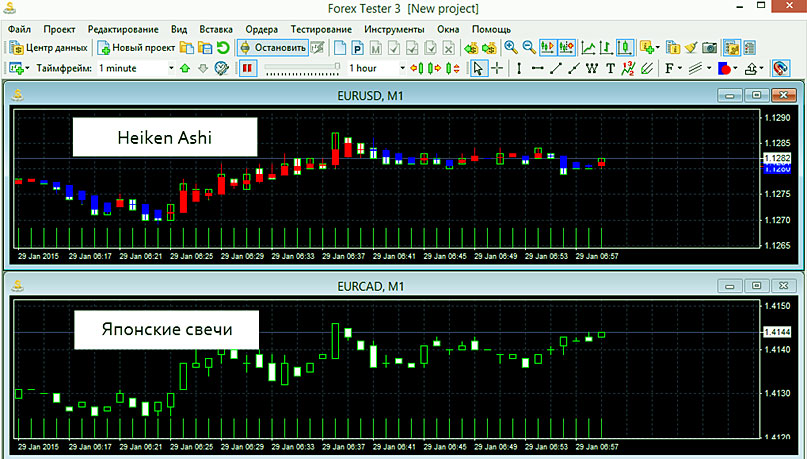The image size is (807, 459).
Task: Click the zoom in magnifier icon
Action: 510,47
